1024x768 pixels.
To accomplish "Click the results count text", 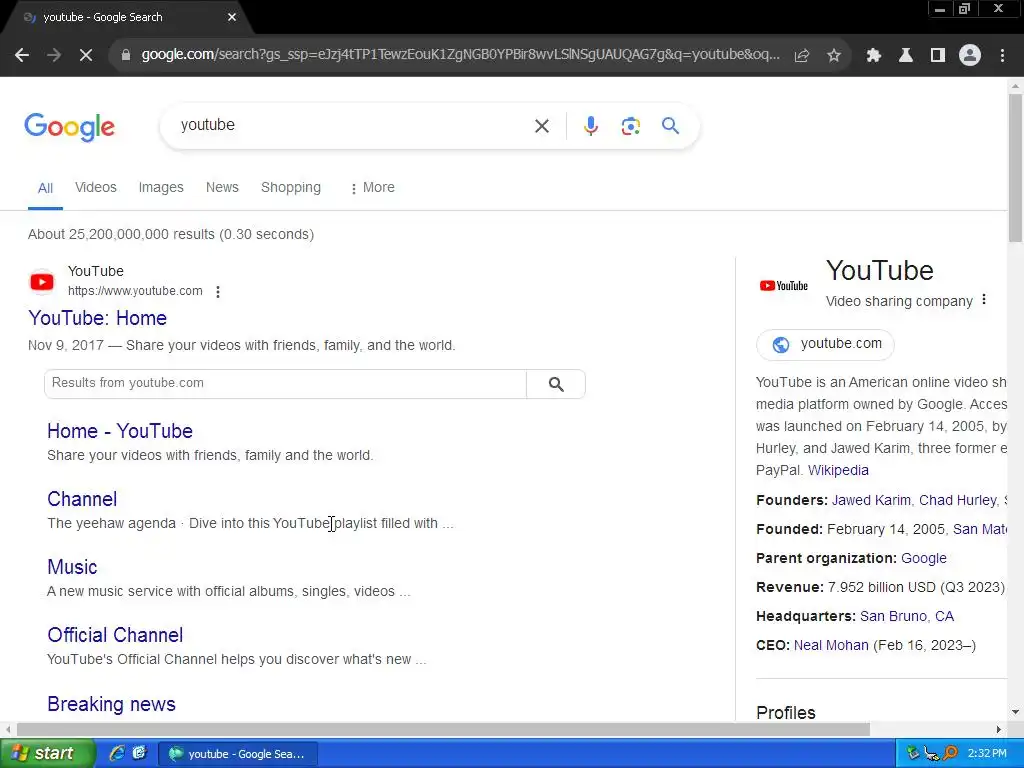I will (171, 234).
